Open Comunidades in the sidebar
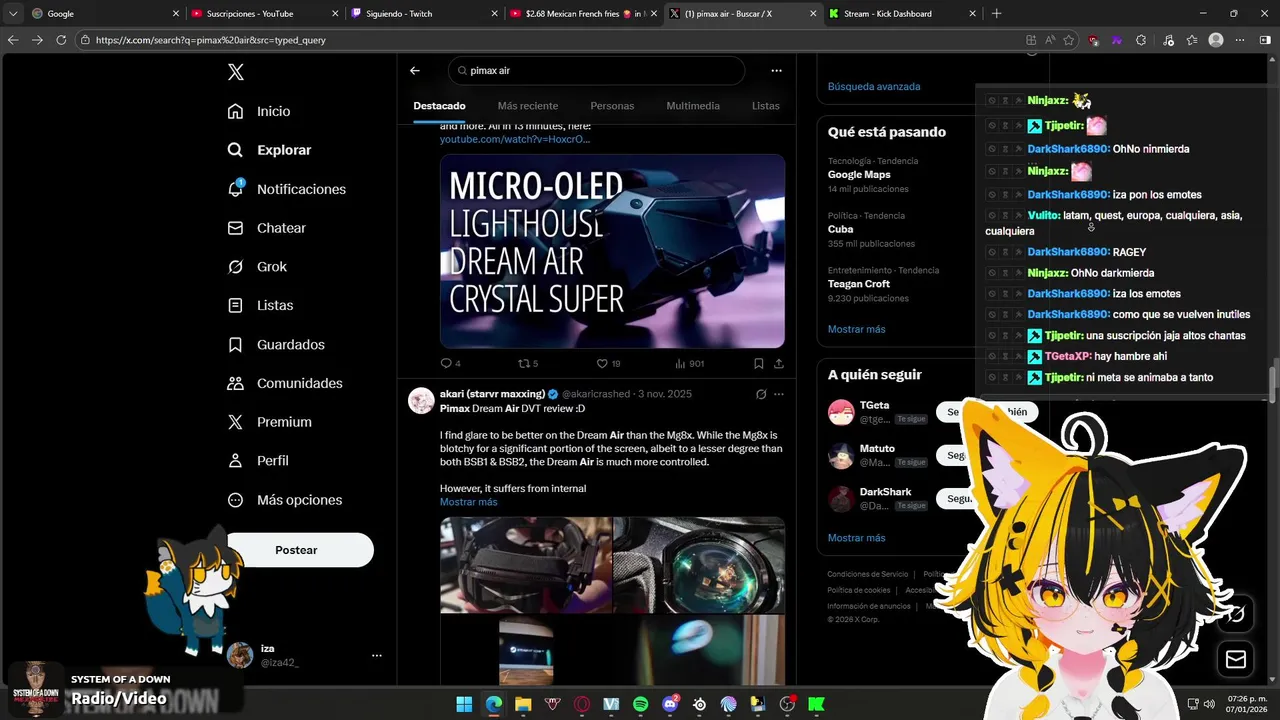This screenshot has height=720, width=1280. tap(284, 383)
